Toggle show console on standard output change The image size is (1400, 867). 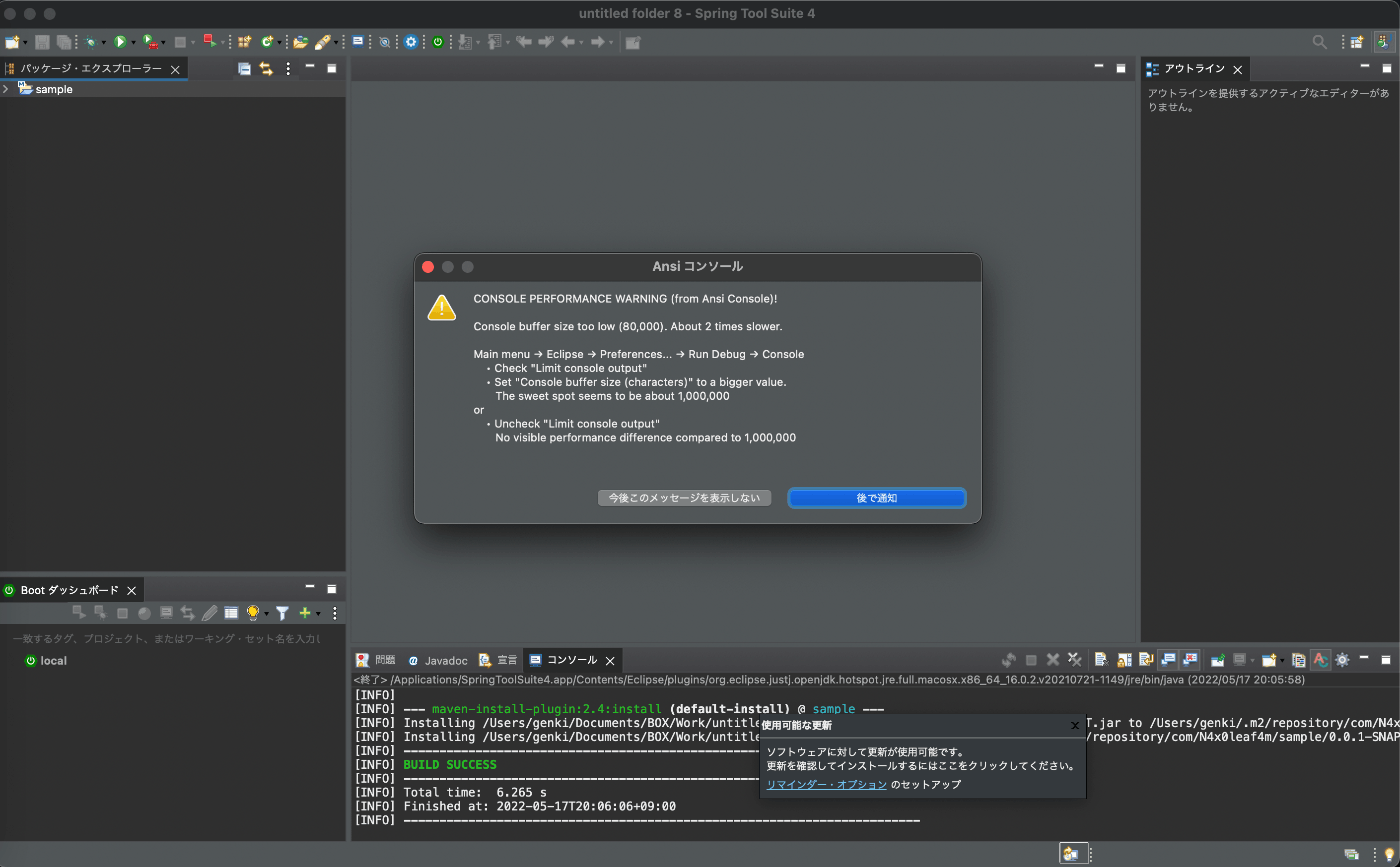pos(1168,660)
